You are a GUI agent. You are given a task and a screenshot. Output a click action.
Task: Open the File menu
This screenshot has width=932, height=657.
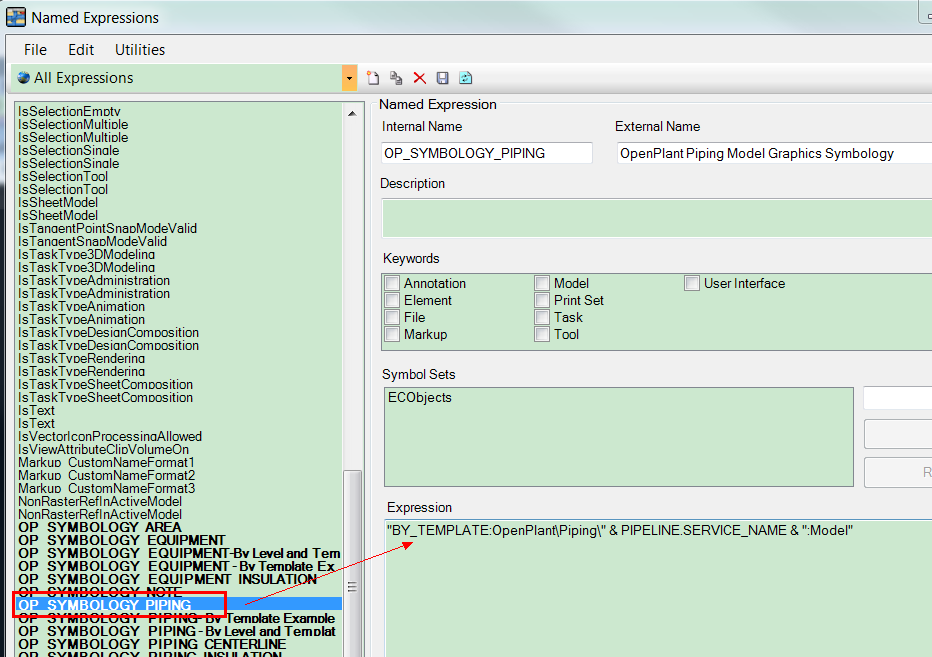(35, 49)
